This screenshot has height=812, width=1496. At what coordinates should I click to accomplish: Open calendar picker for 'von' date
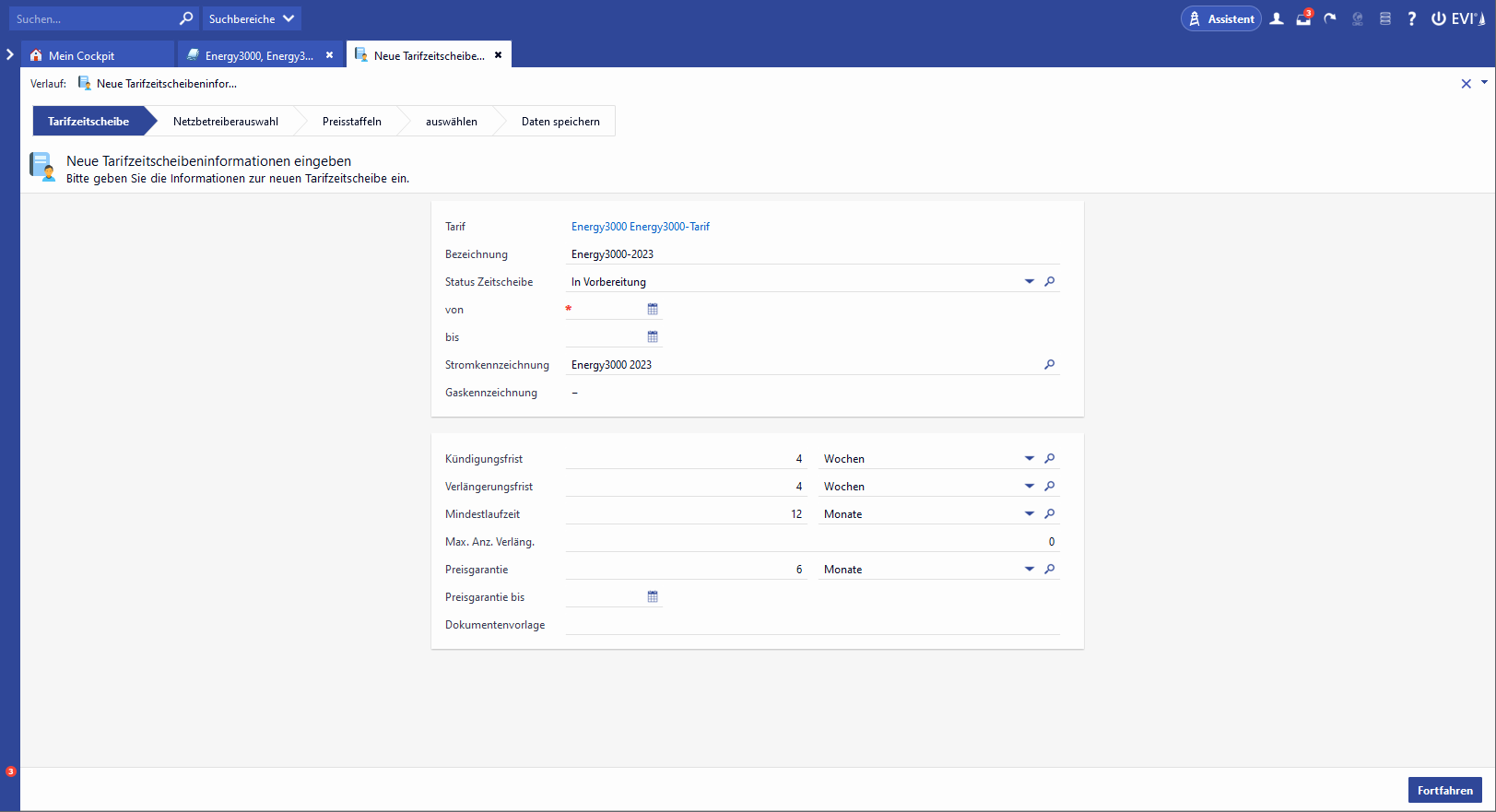point(653,310)
